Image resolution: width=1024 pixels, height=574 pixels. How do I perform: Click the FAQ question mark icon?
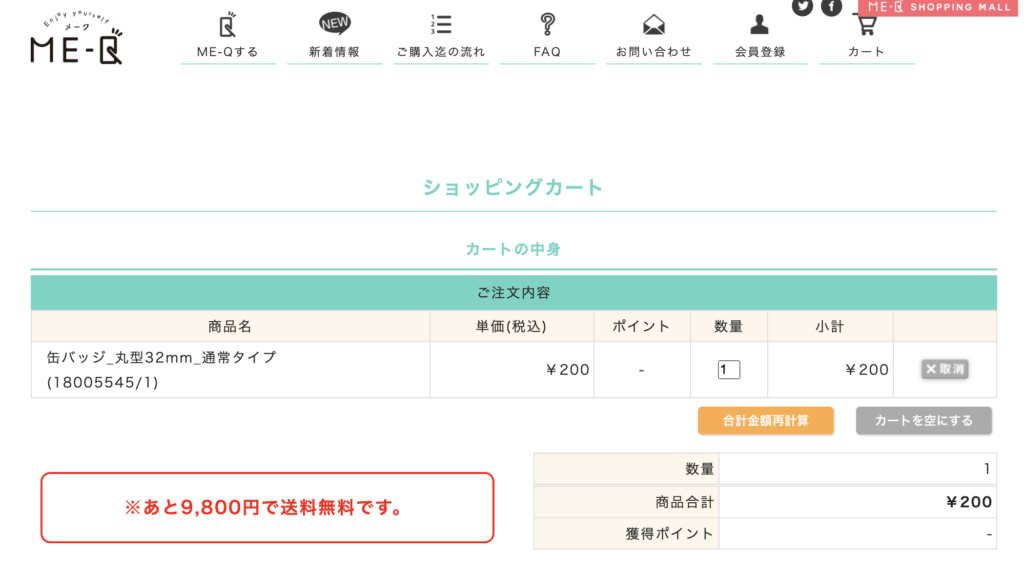[x=547, y=24]
